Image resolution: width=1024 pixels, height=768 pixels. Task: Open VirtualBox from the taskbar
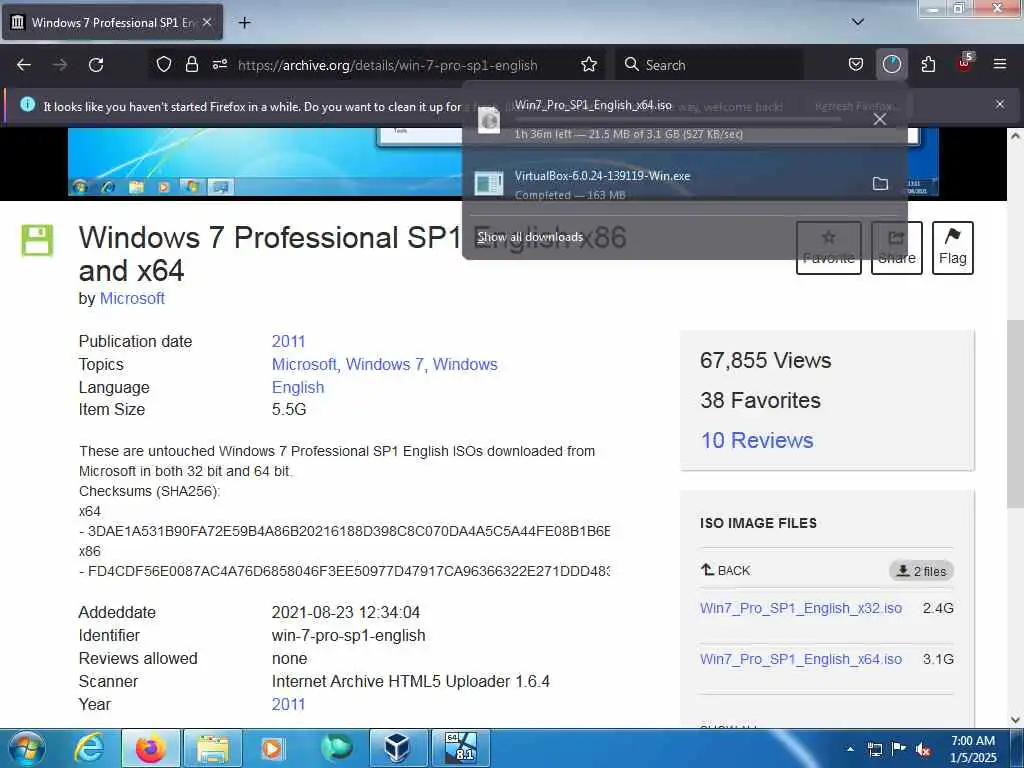[397, 748]
